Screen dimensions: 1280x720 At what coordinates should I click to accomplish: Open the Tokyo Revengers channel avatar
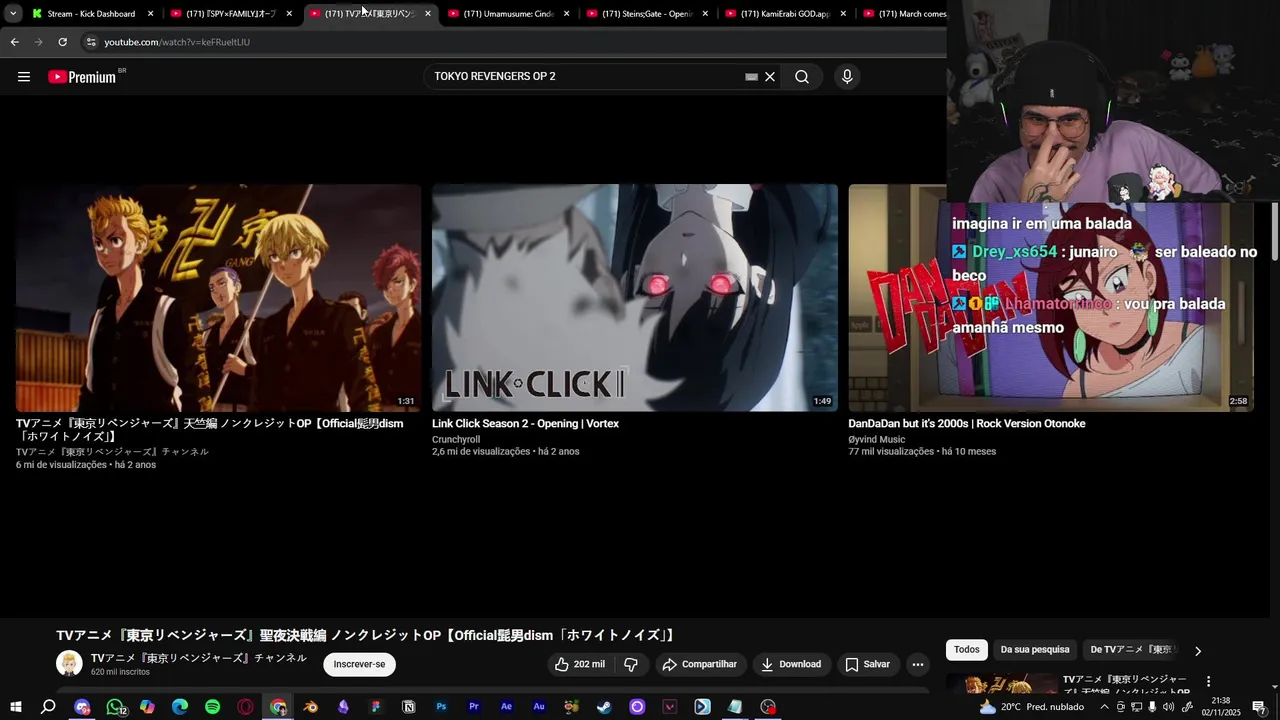[69, 664]
